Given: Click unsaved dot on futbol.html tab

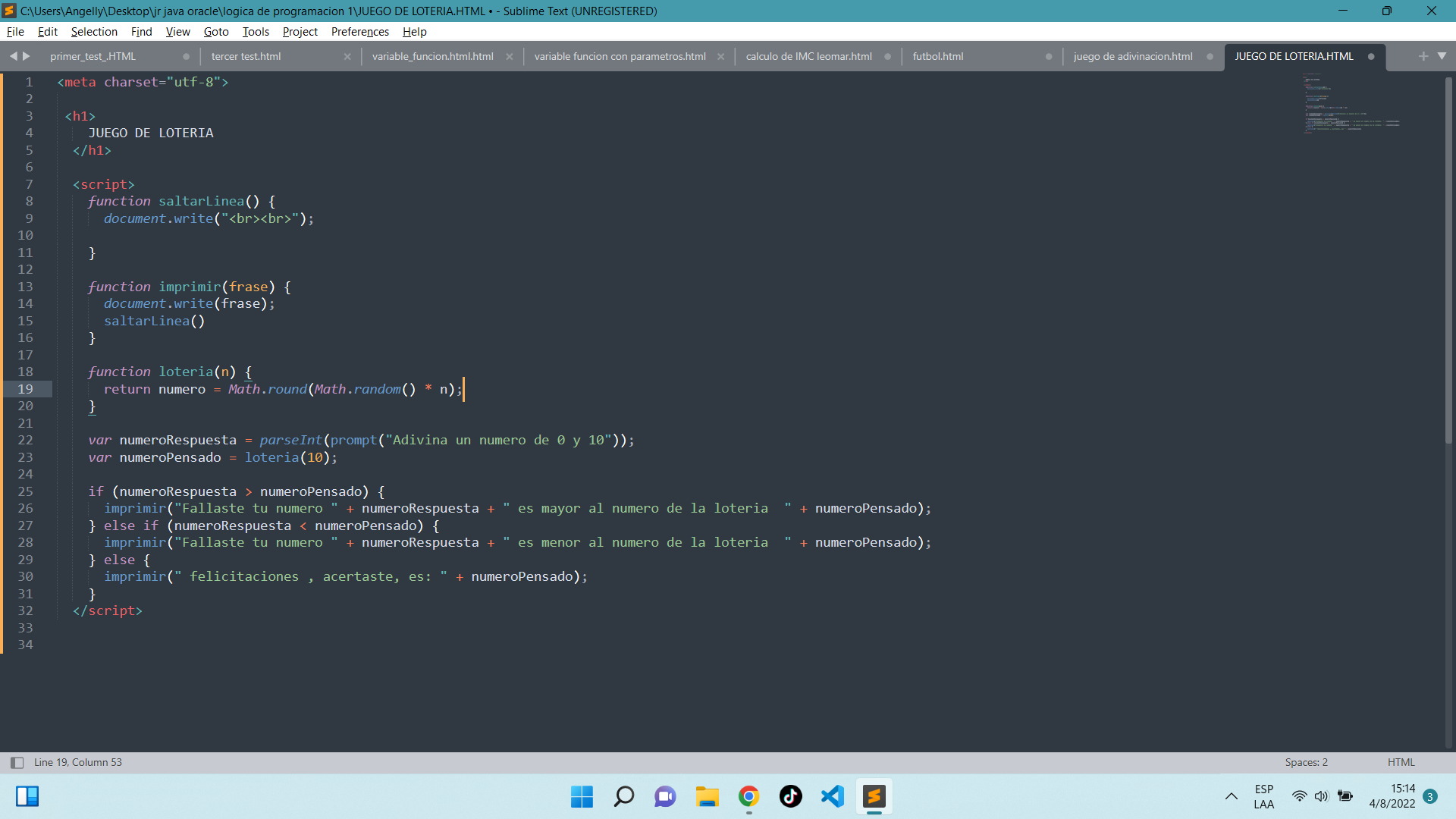Looking at the screenshot, I should click(1049, 56).
